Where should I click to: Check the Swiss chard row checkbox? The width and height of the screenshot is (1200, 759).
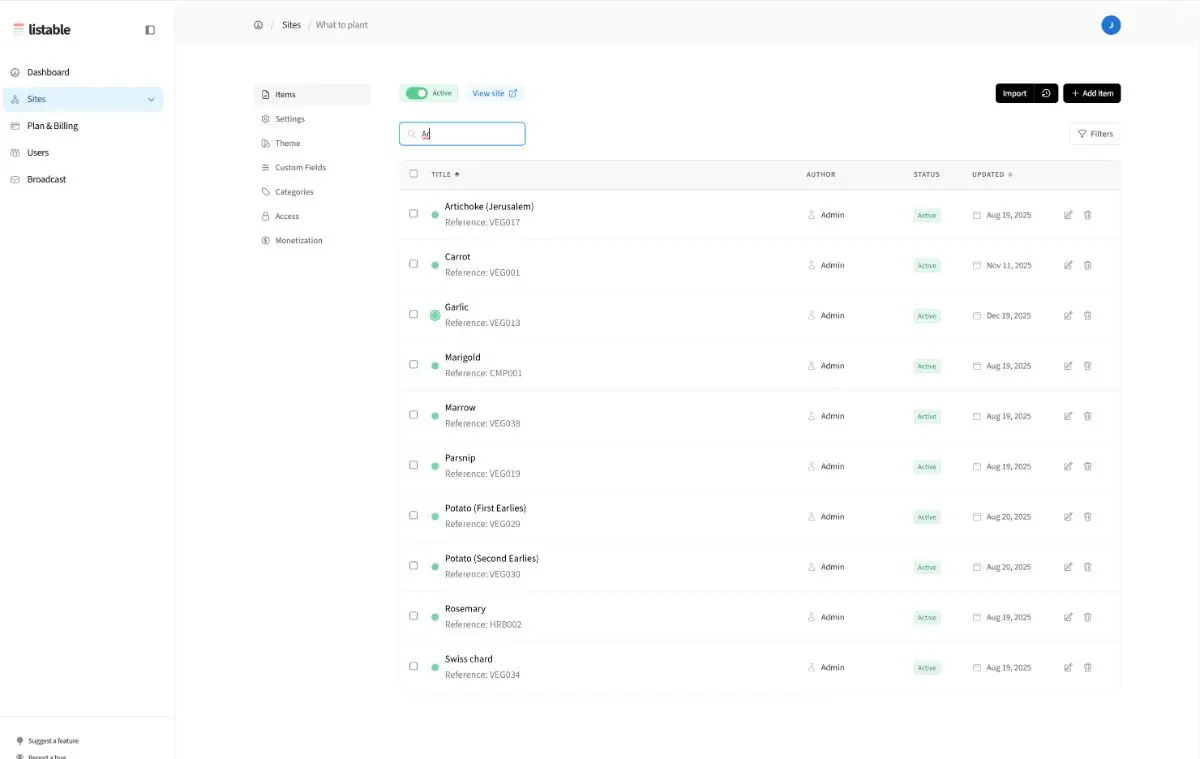[x=414, y=666]
